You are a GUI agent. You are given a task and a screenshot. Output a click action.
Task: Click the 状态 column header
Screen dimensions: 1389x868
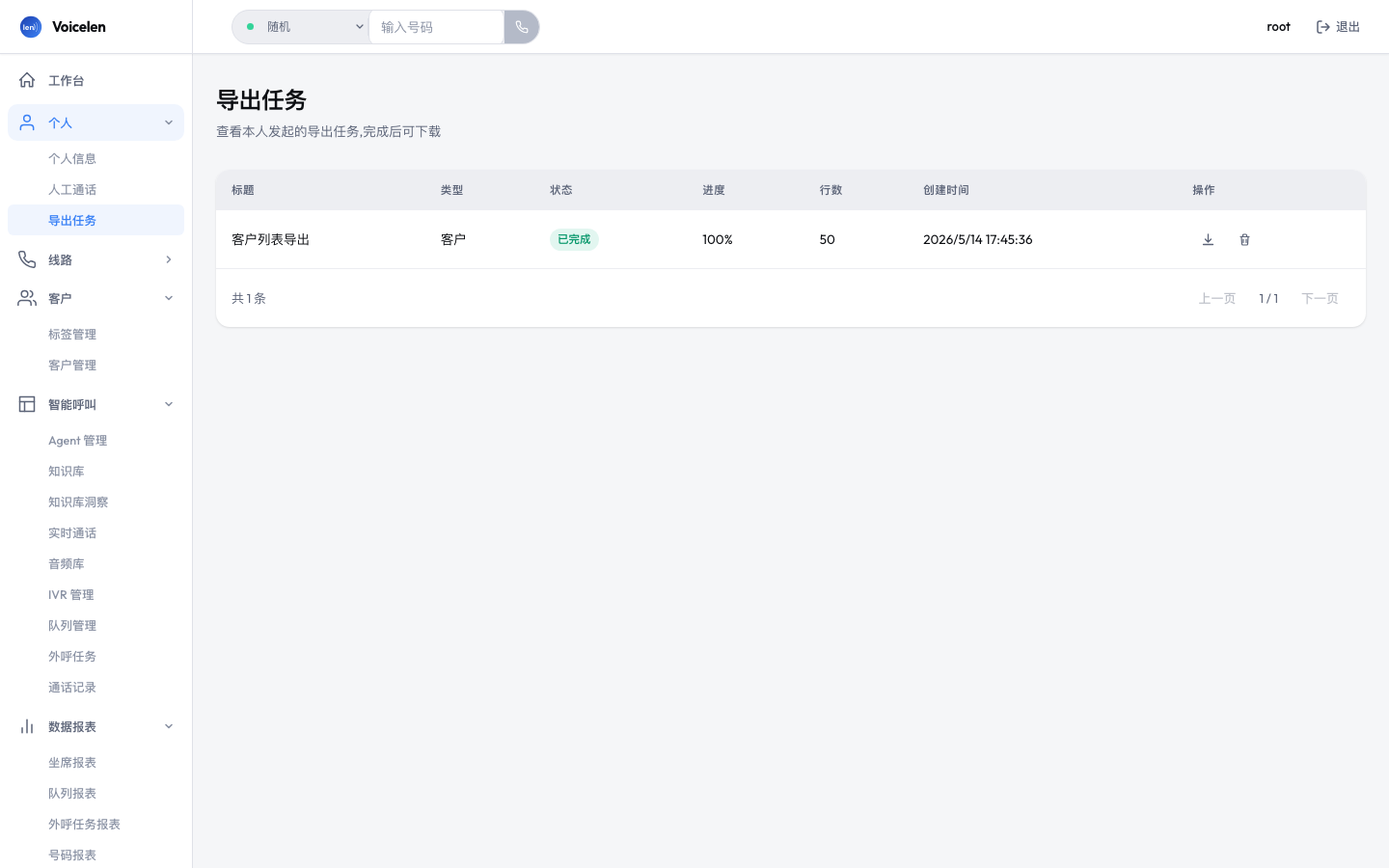coord(561,190)
